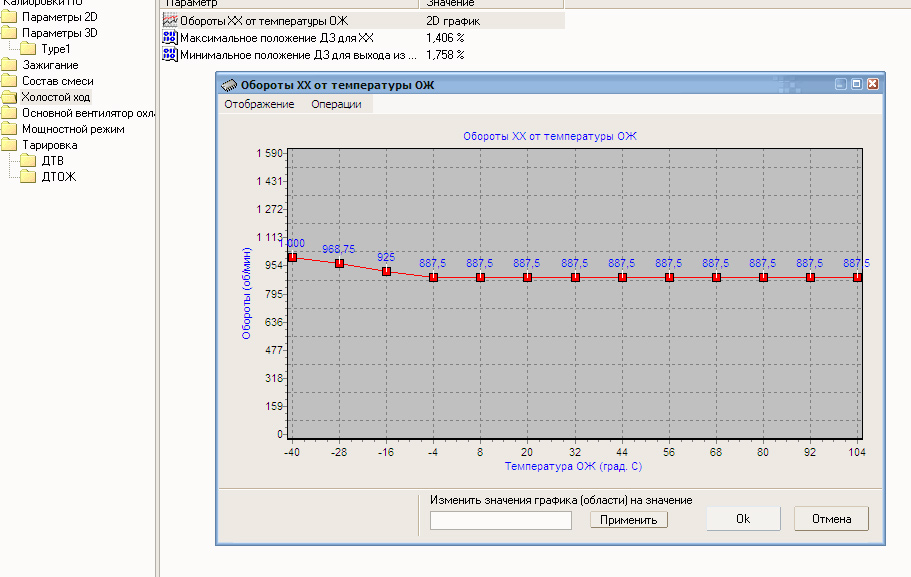Open the Операции menu

[337, 104]
